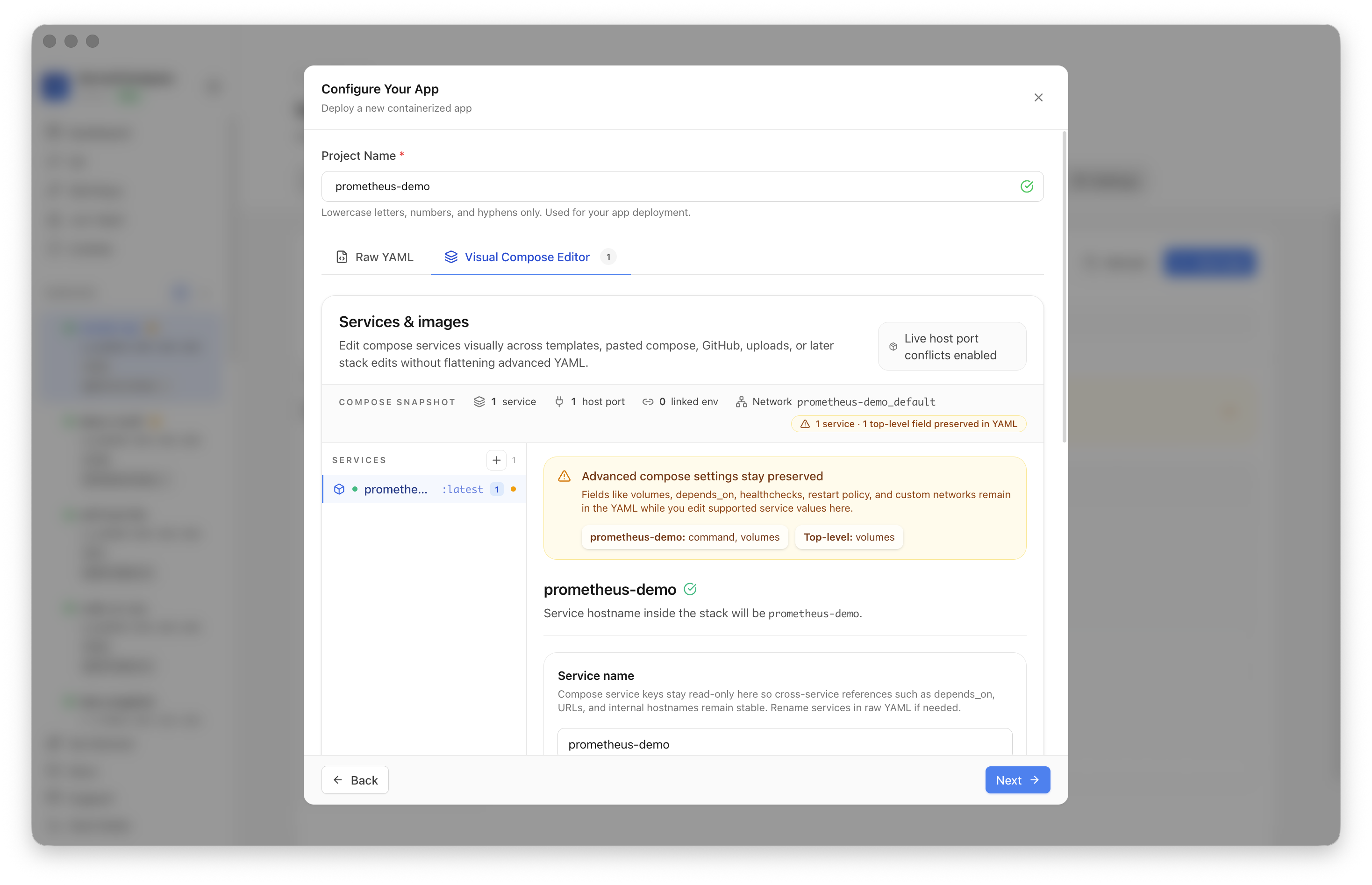Click the warning triangle in the preserved pill
Viewport: 1372px width, 885px height.
(x=804, y=423)
